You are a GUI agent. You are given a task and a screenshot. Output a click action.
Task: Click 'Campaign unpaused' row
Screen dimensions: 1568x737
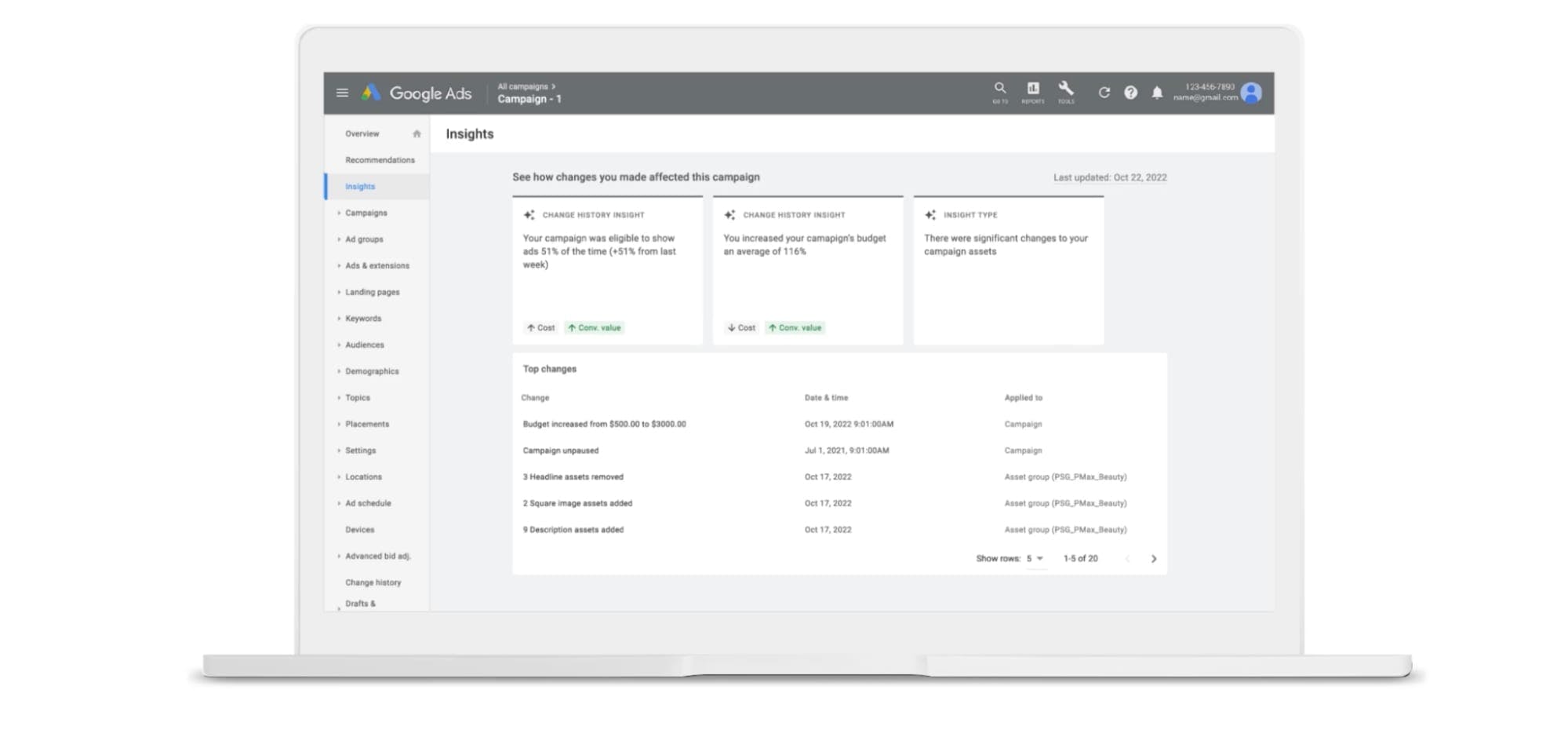pos(839,451)
